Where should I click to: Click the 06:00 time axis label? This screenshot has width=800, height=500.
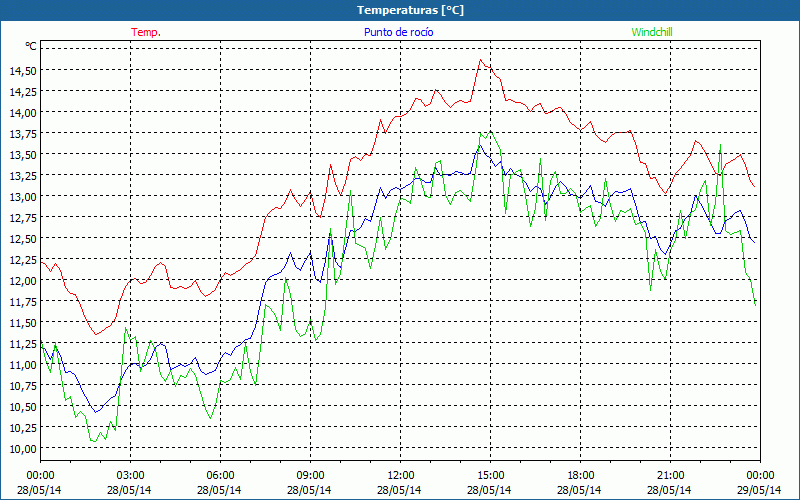(x=220, y=475)
